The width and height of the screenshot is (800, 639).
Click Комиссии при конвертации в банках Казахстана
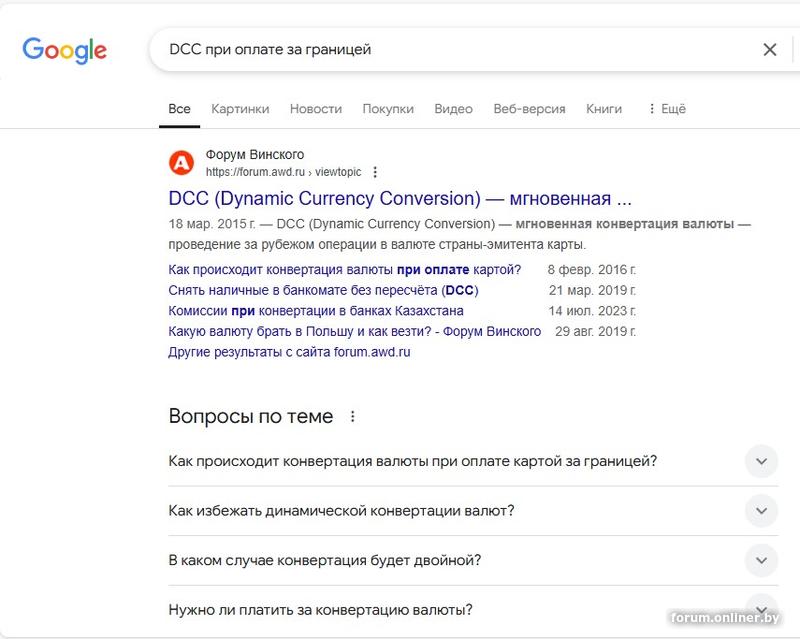(316, 311)
